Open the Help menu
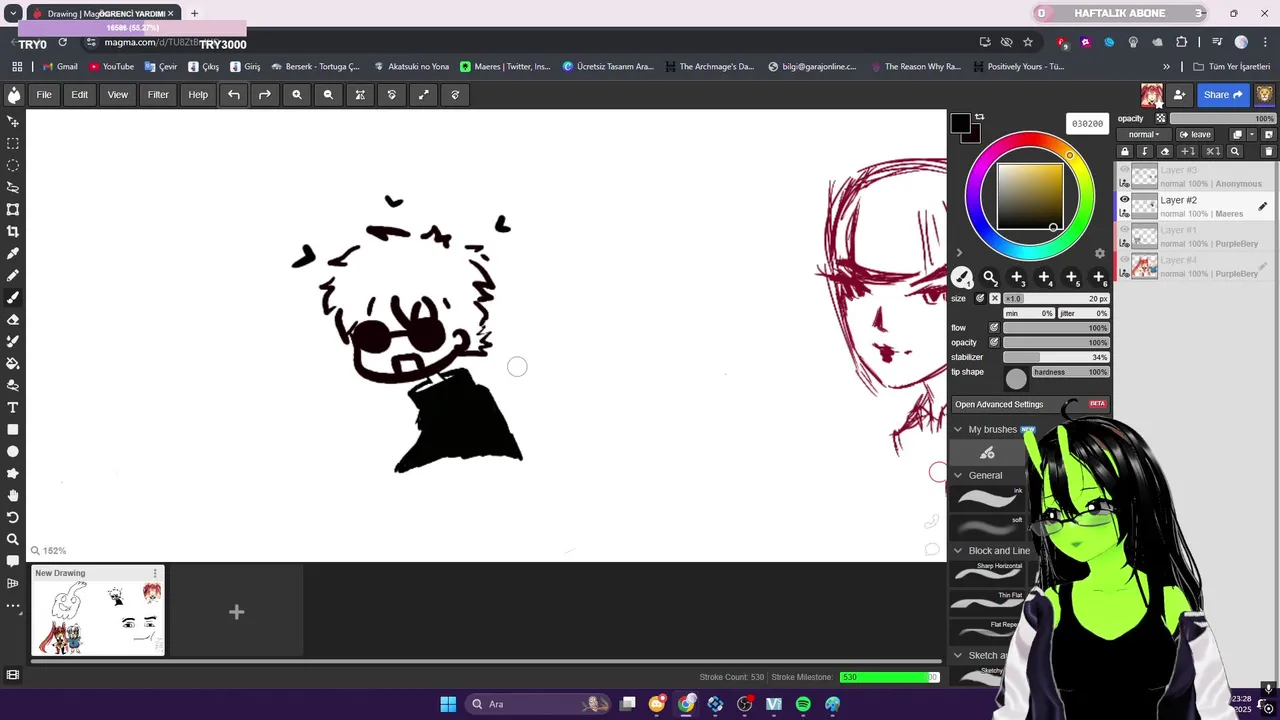The image size is (1280, 720). [198, 95]
